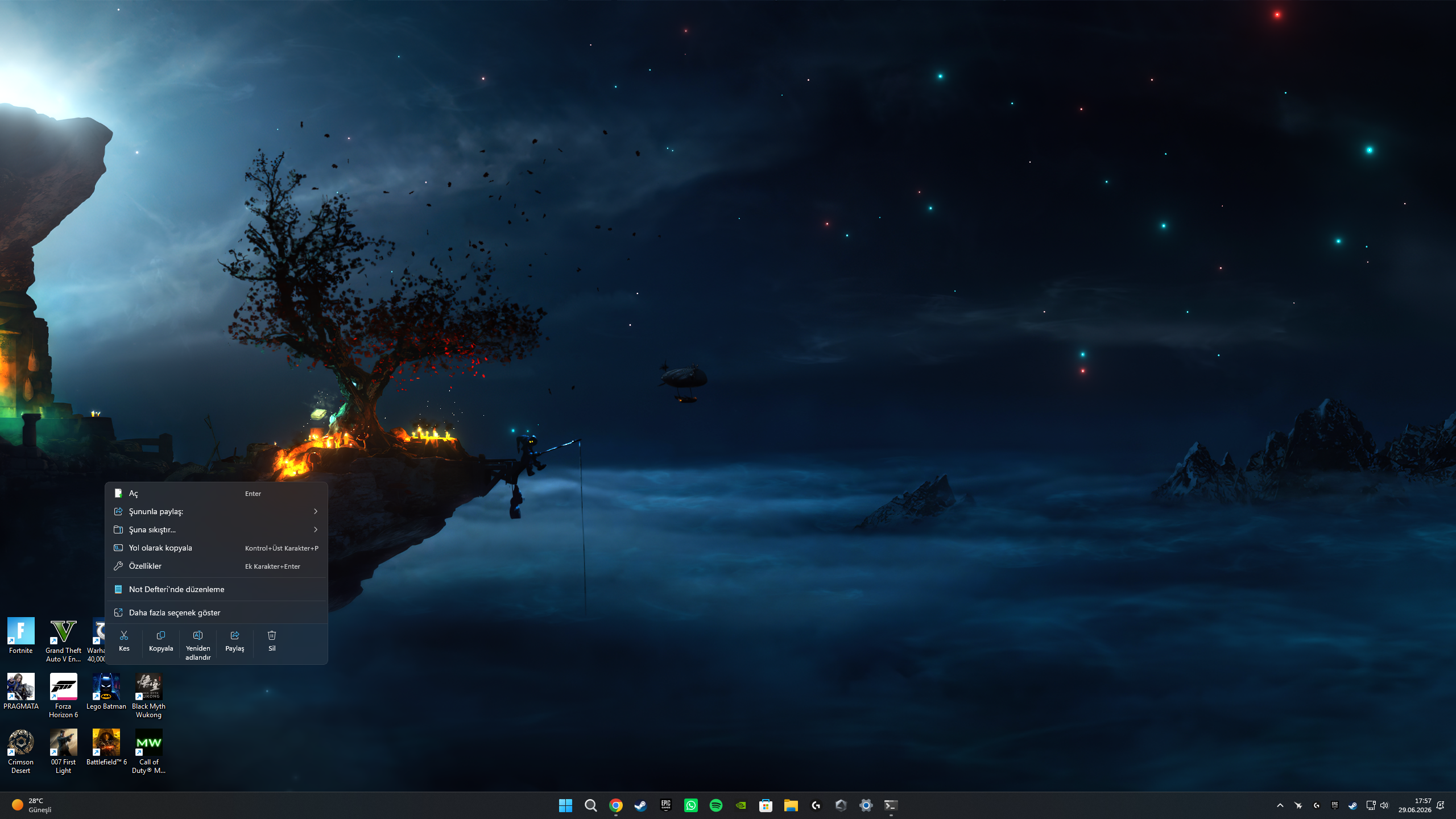The height and width of the screenshot is (819, 1456).
Task: Open the Terminal app on taskbar
Action: click(x=891, y=805)
